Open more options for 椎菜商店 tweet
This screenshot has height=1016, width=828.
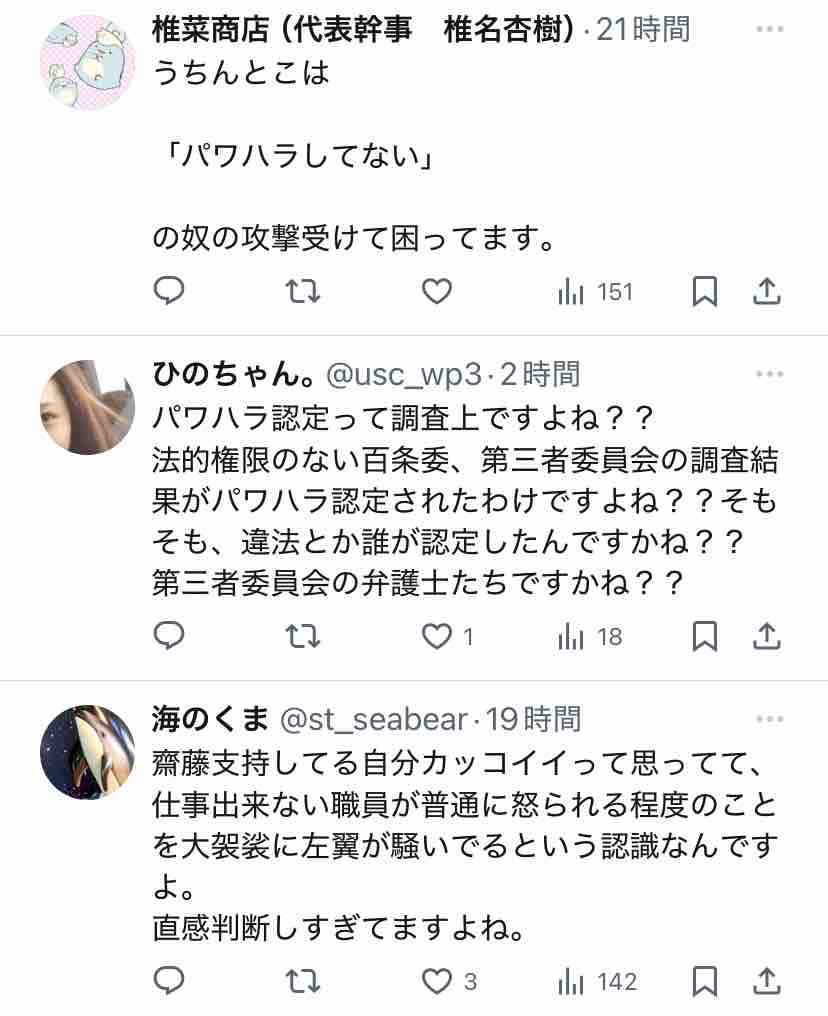click(770, 29)
